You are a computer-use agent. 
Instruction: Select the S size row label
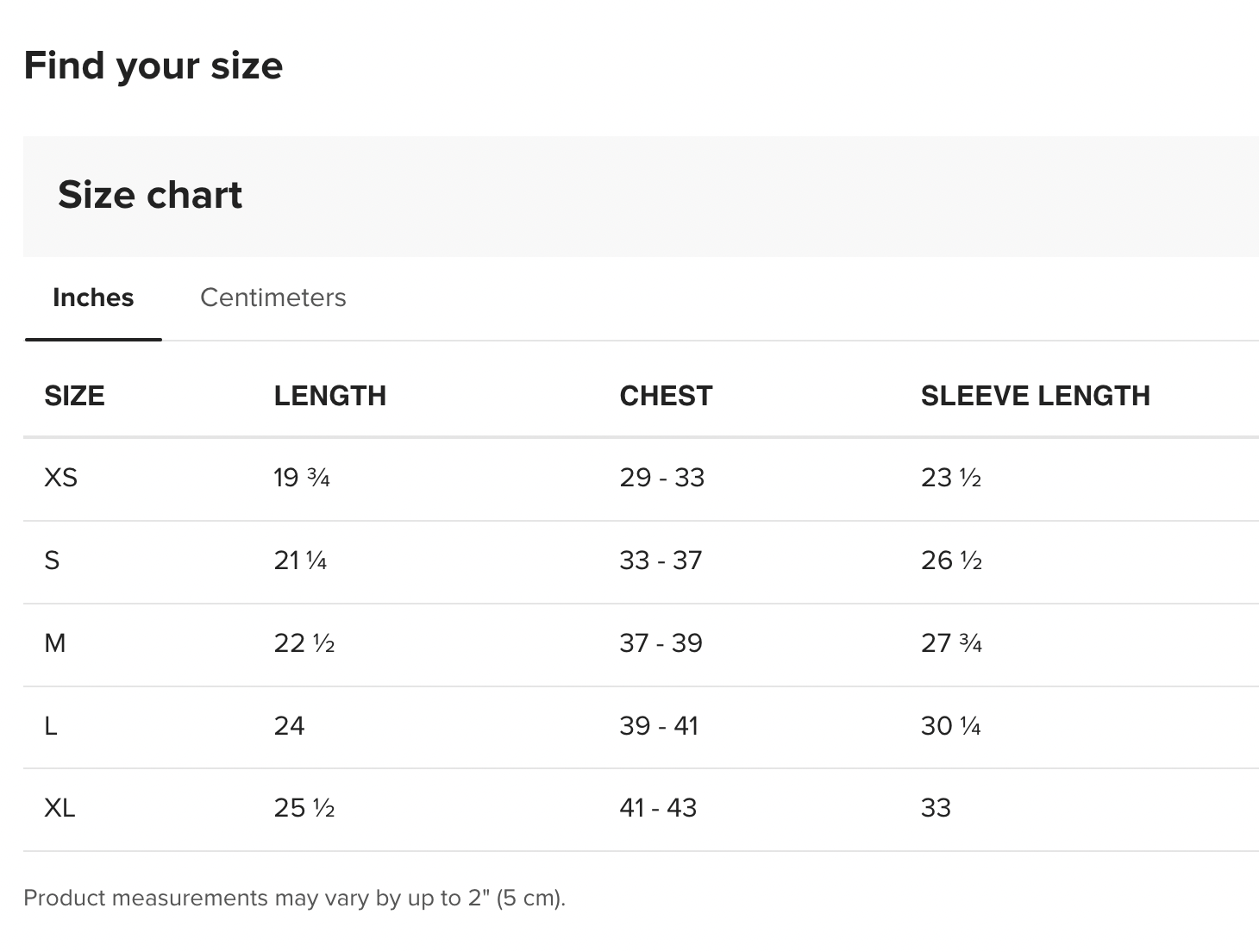coord(52,561)
